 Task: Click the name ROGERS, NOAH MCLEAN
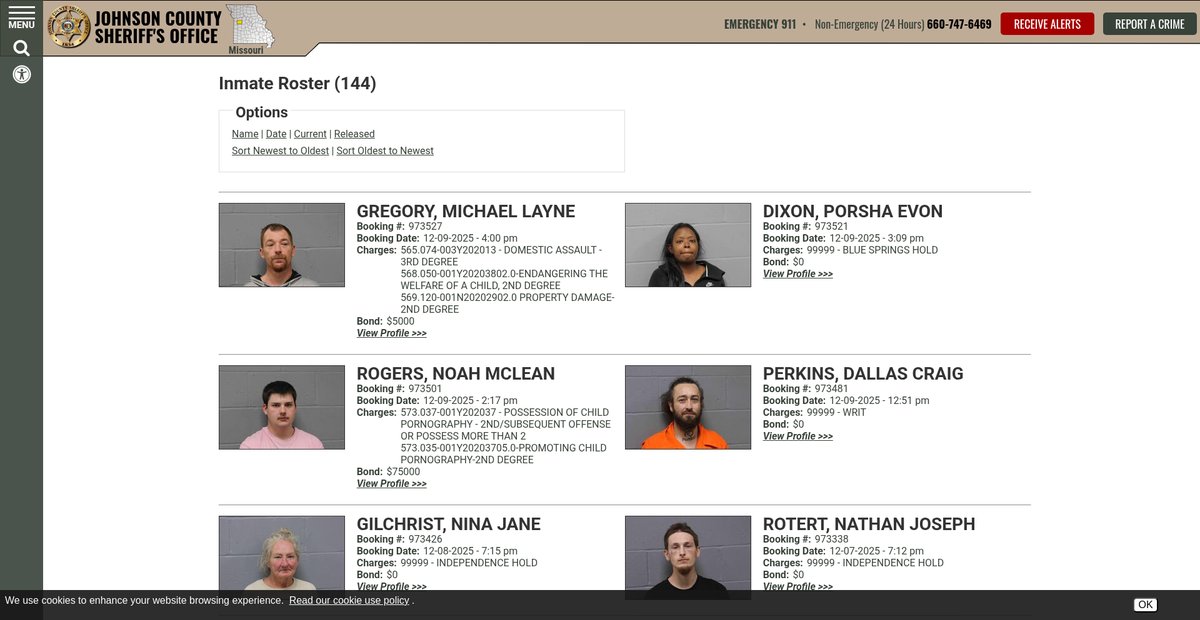[x=456, y=374]
